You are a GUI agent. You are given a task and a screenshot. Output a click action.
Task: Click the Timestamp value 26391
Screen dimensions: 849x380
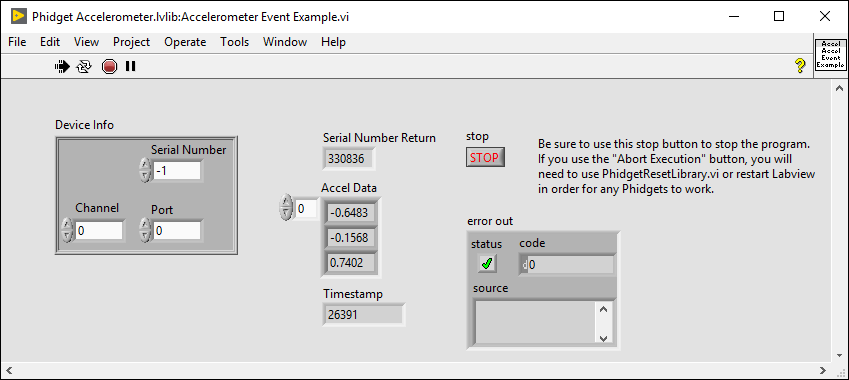pos(363,315)
